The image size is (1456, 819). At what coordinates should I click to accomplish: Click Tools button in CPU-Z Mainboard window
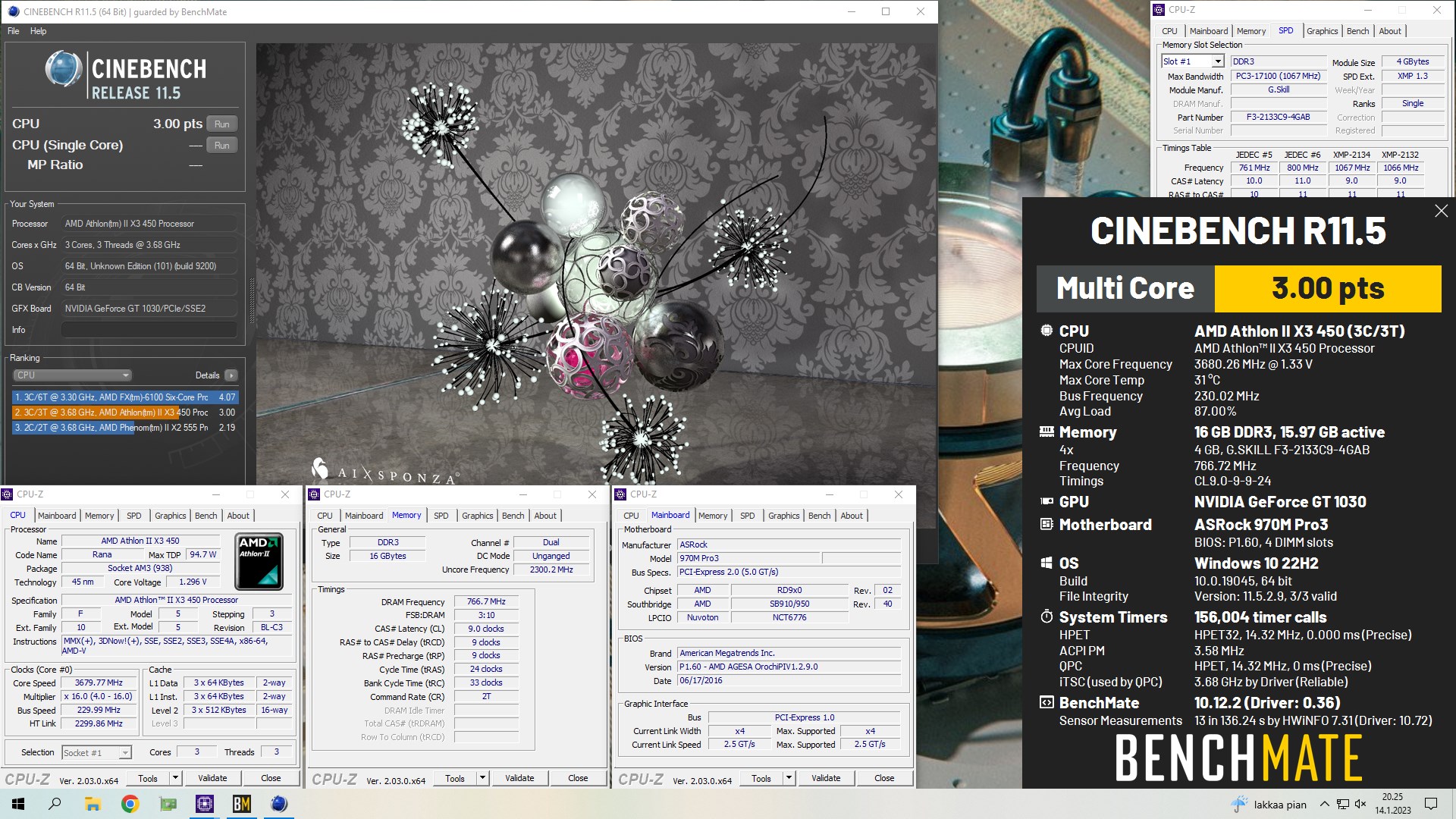(761, 778)
